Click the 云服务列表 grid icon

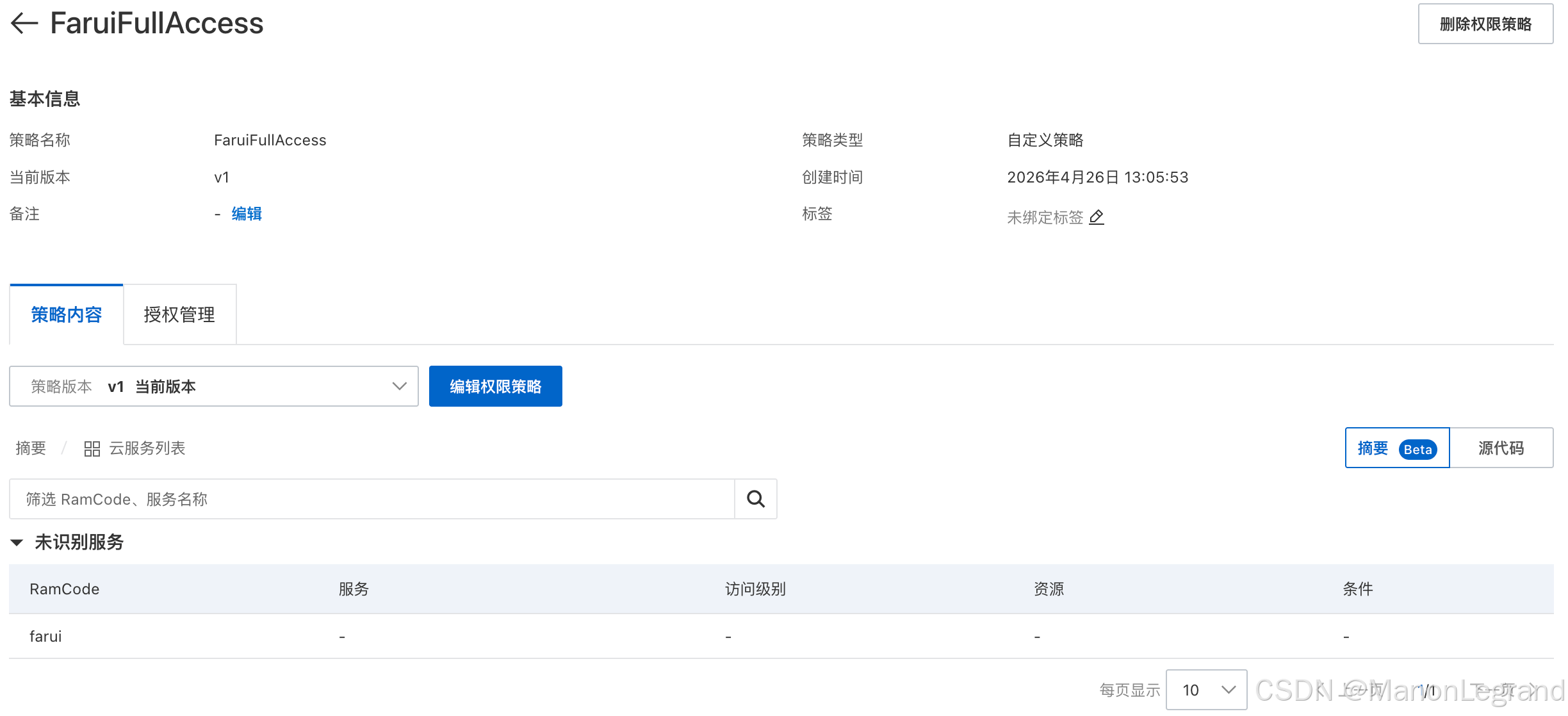[92, 448]
